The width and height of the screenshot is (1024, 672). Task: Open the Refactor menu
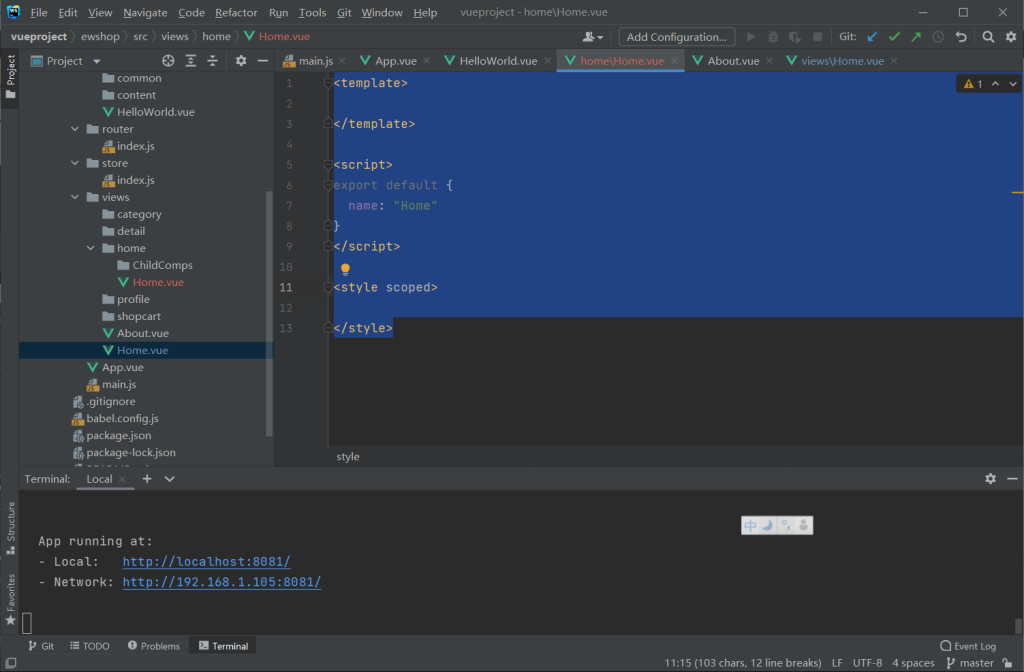(x=236, y=13)
